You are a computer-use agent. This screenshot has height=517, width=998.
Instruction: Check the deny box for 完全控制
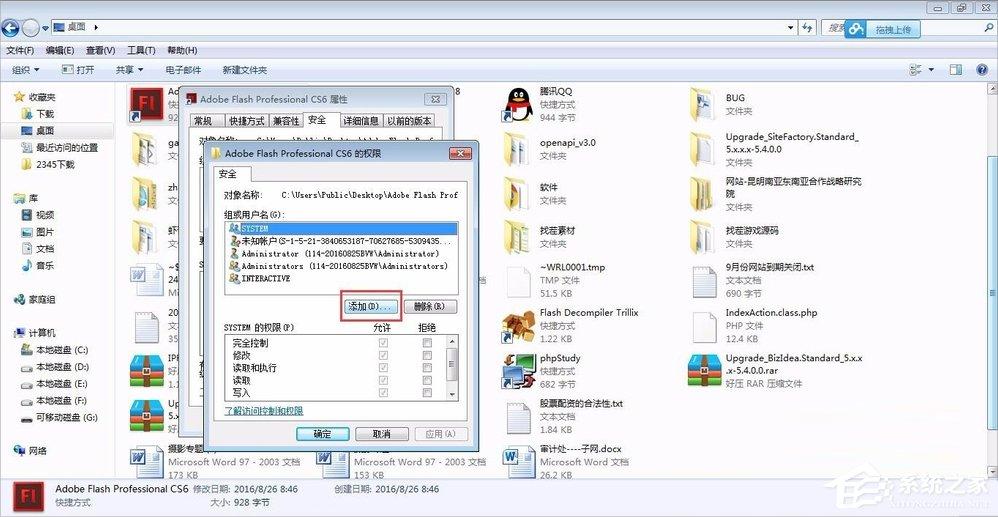427,343
